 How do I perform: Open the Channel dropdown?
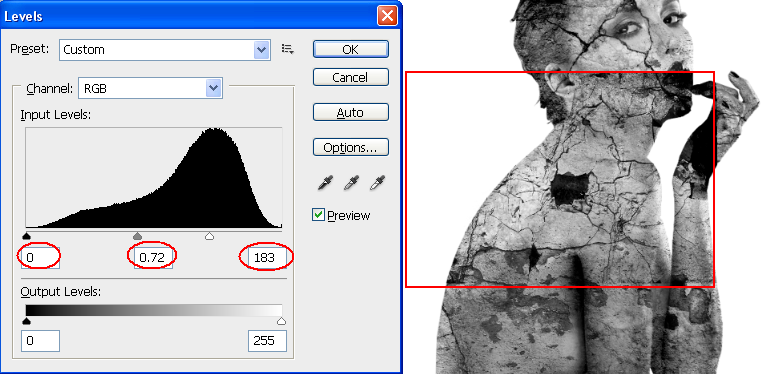click(x=150, y=88)
